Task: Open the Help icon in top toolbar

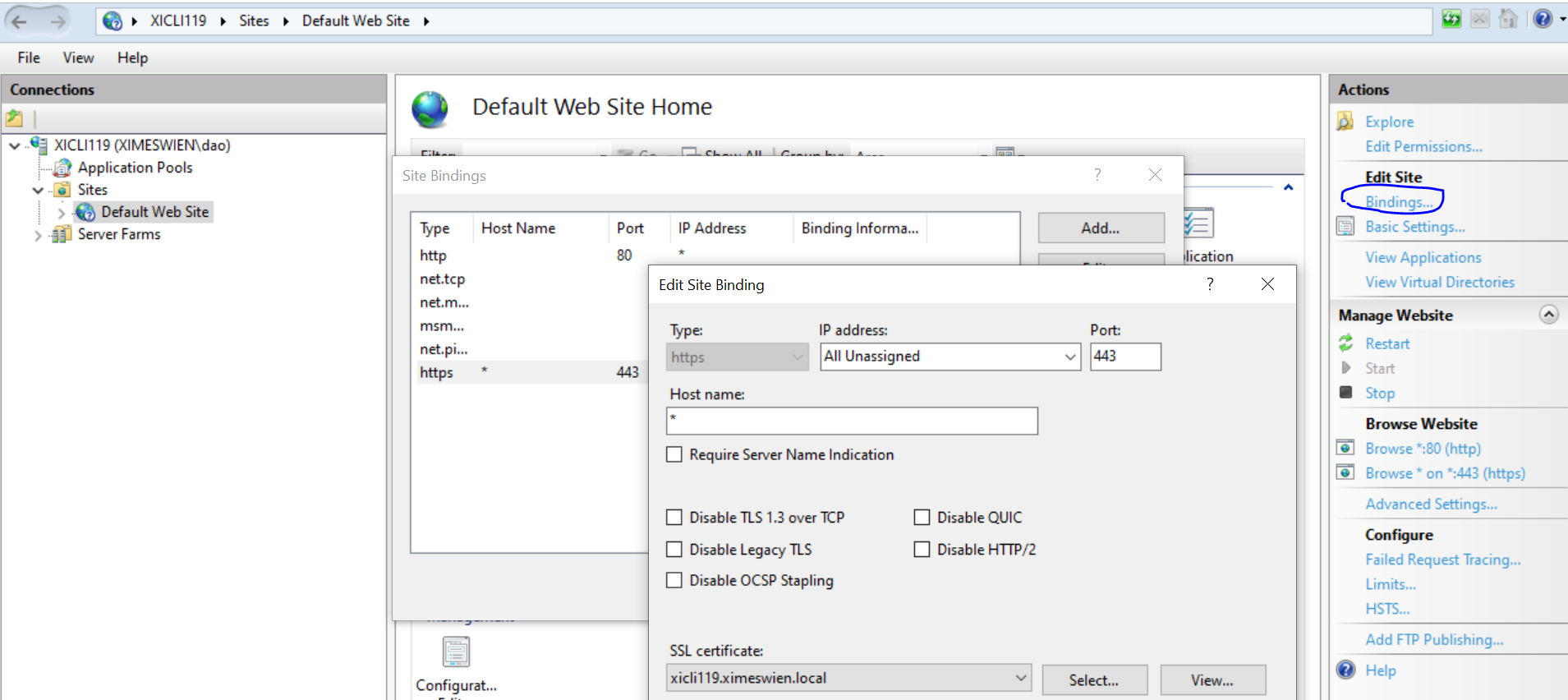Action: click(x=1543, y=19)
